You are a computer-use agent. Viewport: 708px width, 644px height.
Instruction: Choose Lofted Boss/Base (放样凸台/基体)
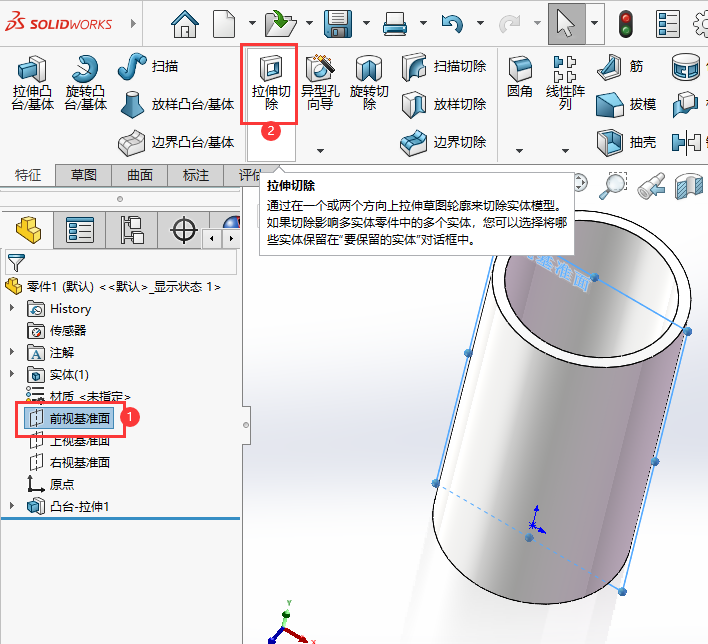177,104
